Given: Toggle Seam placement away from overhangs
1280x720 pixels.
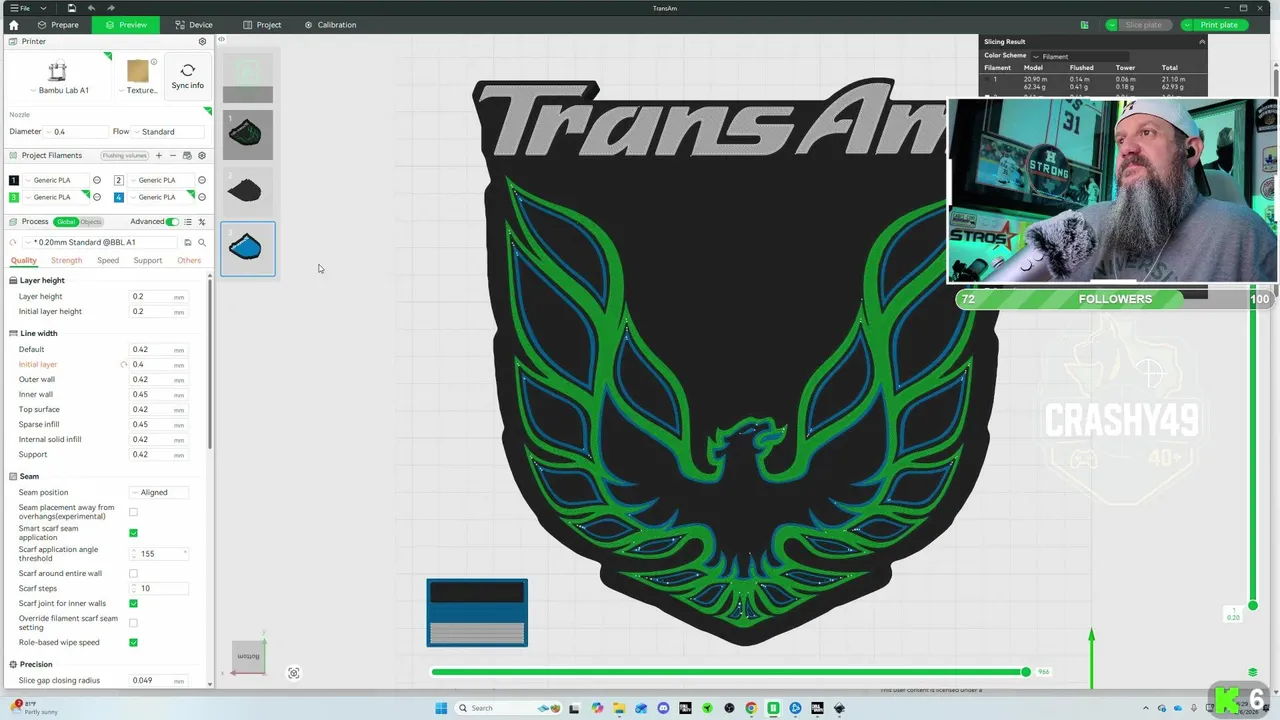Looking at the screenshot, I should pyautogui.click(x=133, y=512).
